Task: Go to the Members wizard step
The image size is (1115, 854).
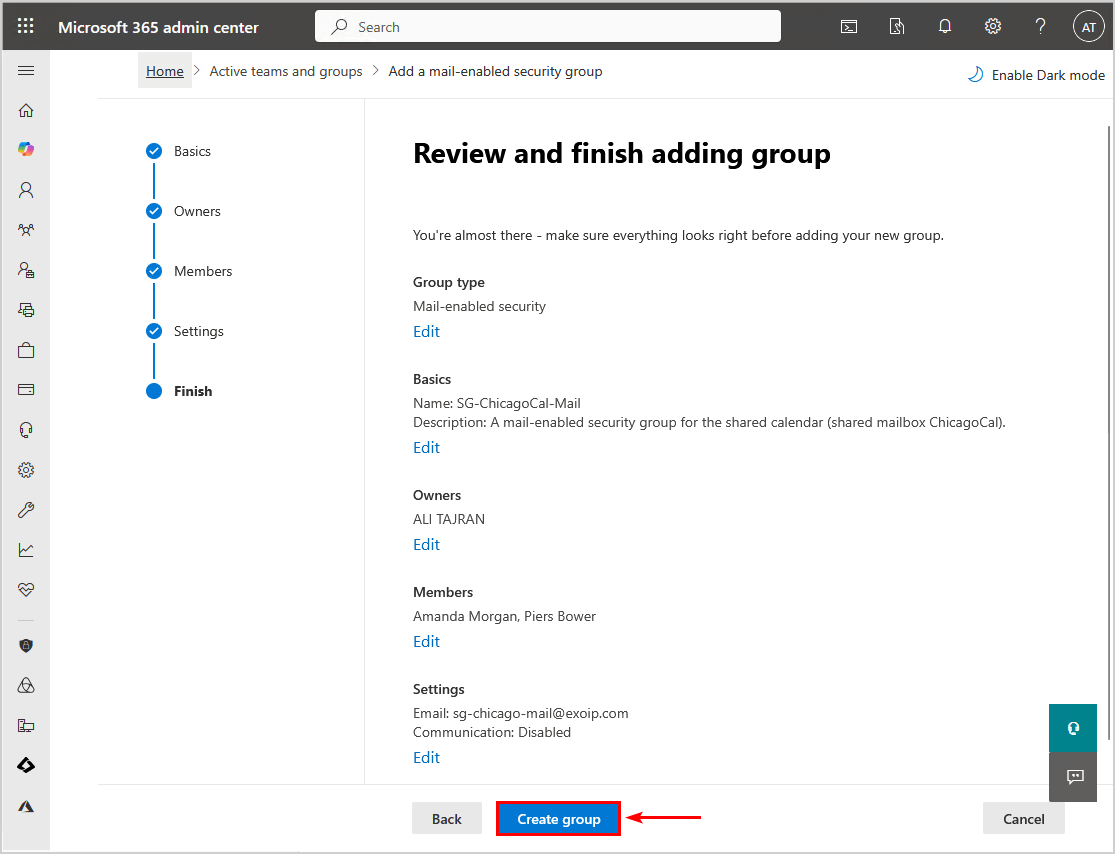Action: pos(202,271)
